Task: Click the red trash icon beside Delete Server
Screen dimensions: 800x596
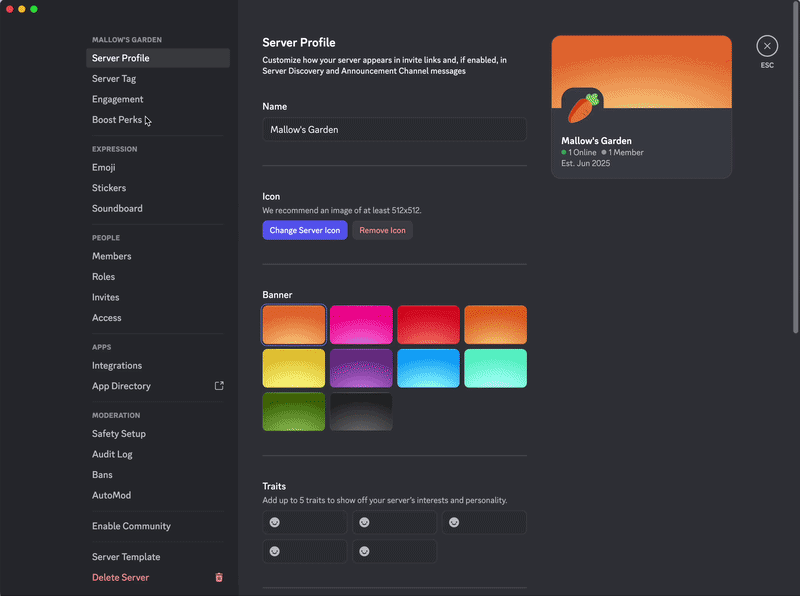Action: 219,577
